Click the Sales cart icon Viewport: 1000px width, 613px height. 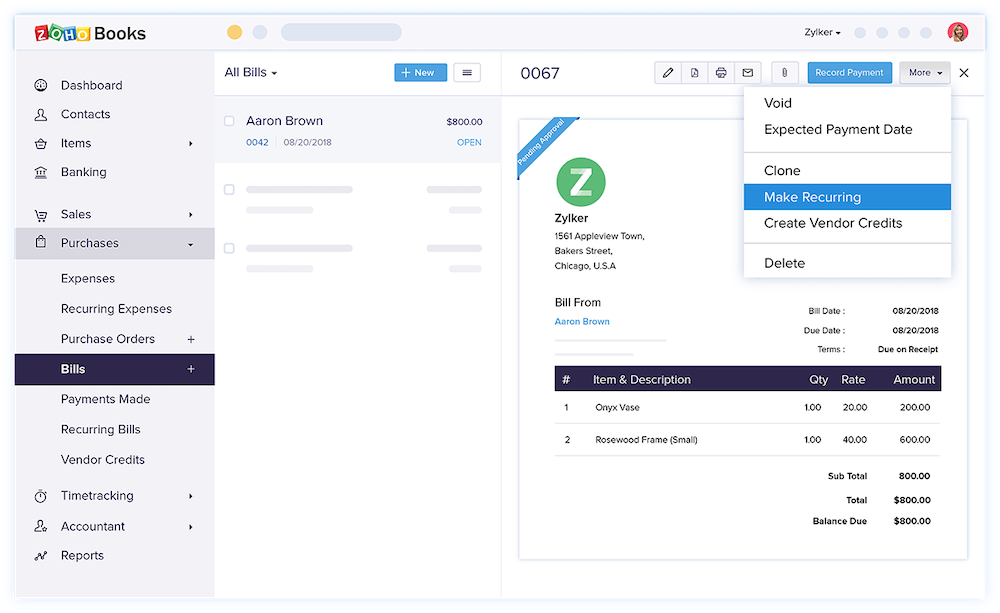41,215
